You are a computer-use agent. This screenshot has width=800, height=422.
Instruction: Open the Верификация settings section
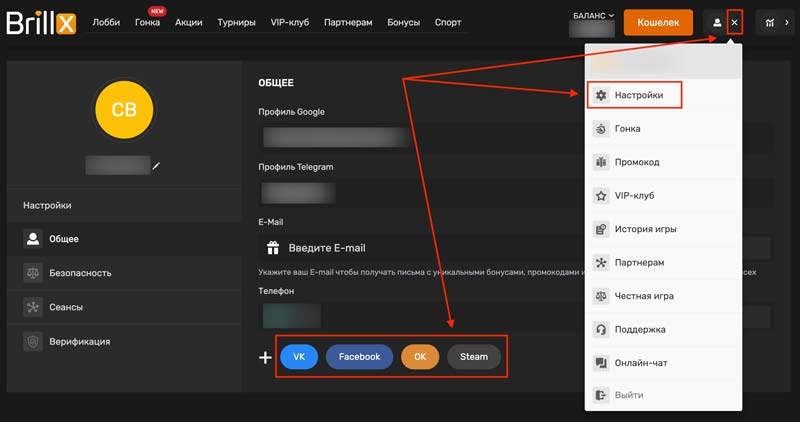tap(80, 341)
